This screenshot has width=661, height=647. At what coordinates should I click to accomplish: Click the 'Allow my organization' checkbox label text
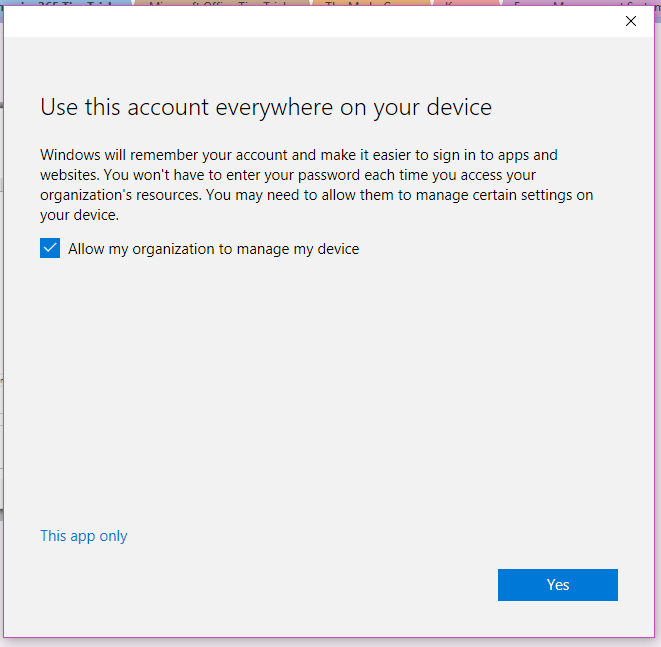tap(213, 249)
